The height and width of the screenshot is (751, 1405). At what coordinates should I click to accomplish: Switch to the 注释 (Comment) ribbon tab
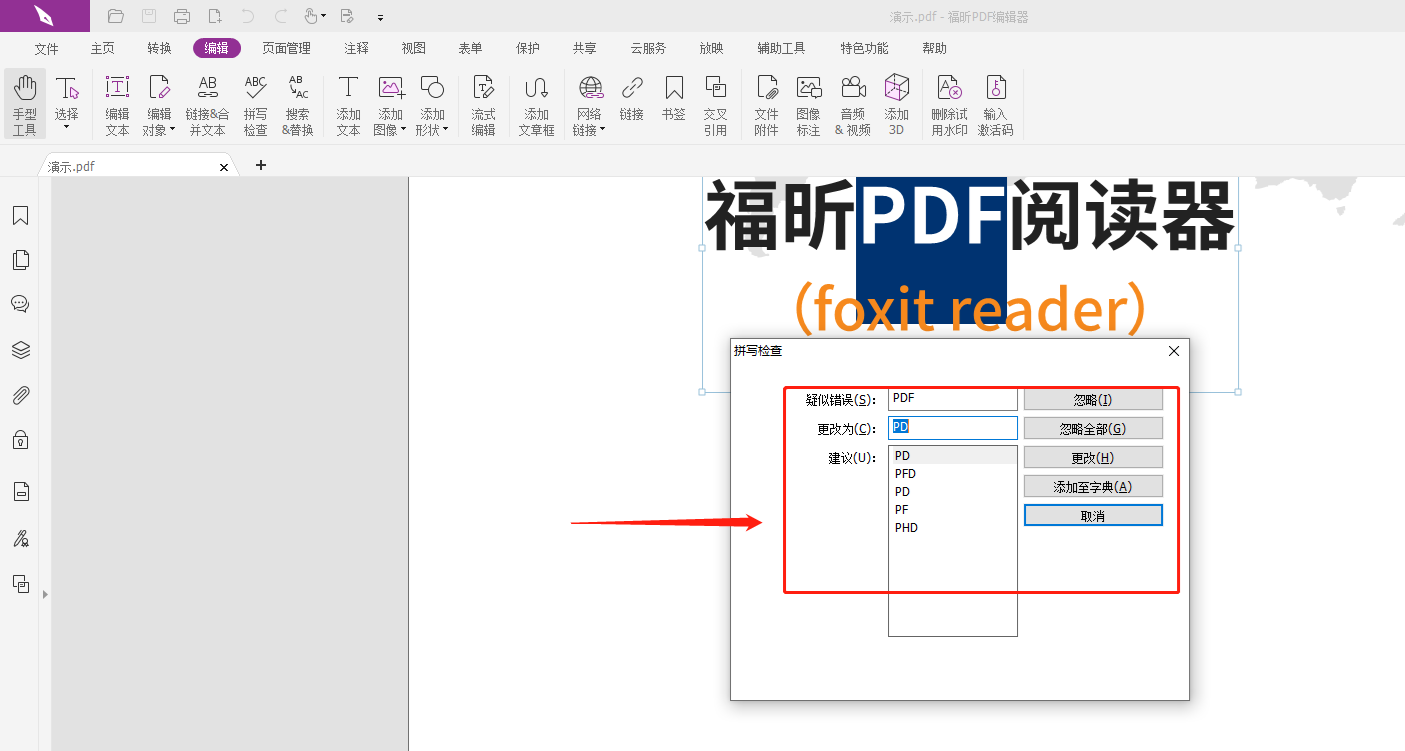(x=356, y=47)
